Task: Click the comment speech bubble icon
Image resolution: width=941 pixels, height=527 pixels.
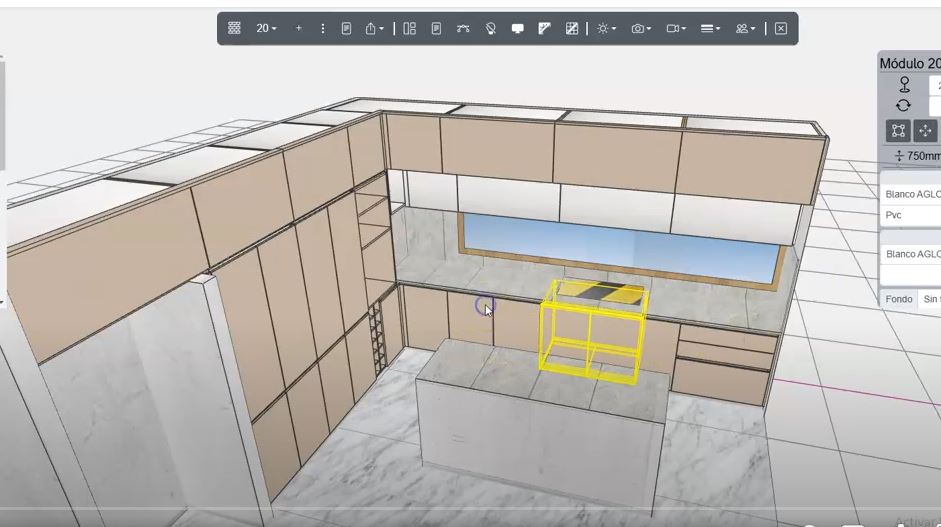Action: coord(518,29)
